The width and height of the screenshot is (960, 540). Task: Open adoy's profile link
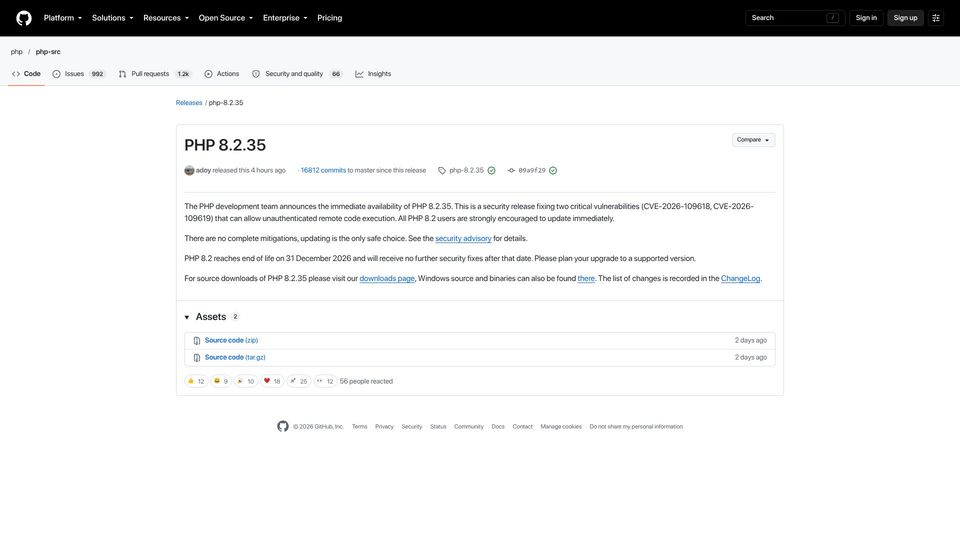(203, 170)
